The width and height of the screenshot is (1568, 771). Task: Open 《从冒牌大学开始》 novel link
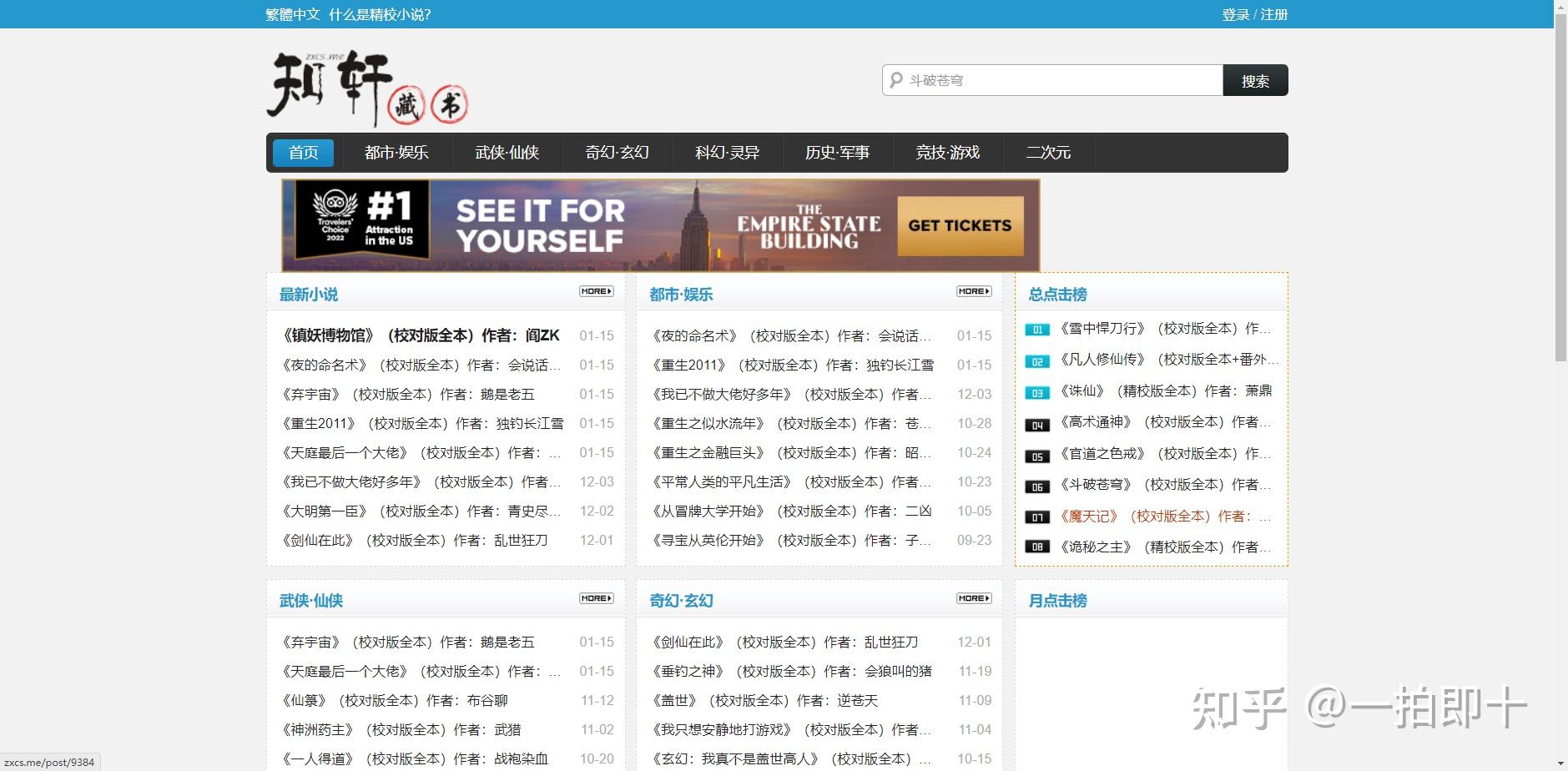pos(791,511)
